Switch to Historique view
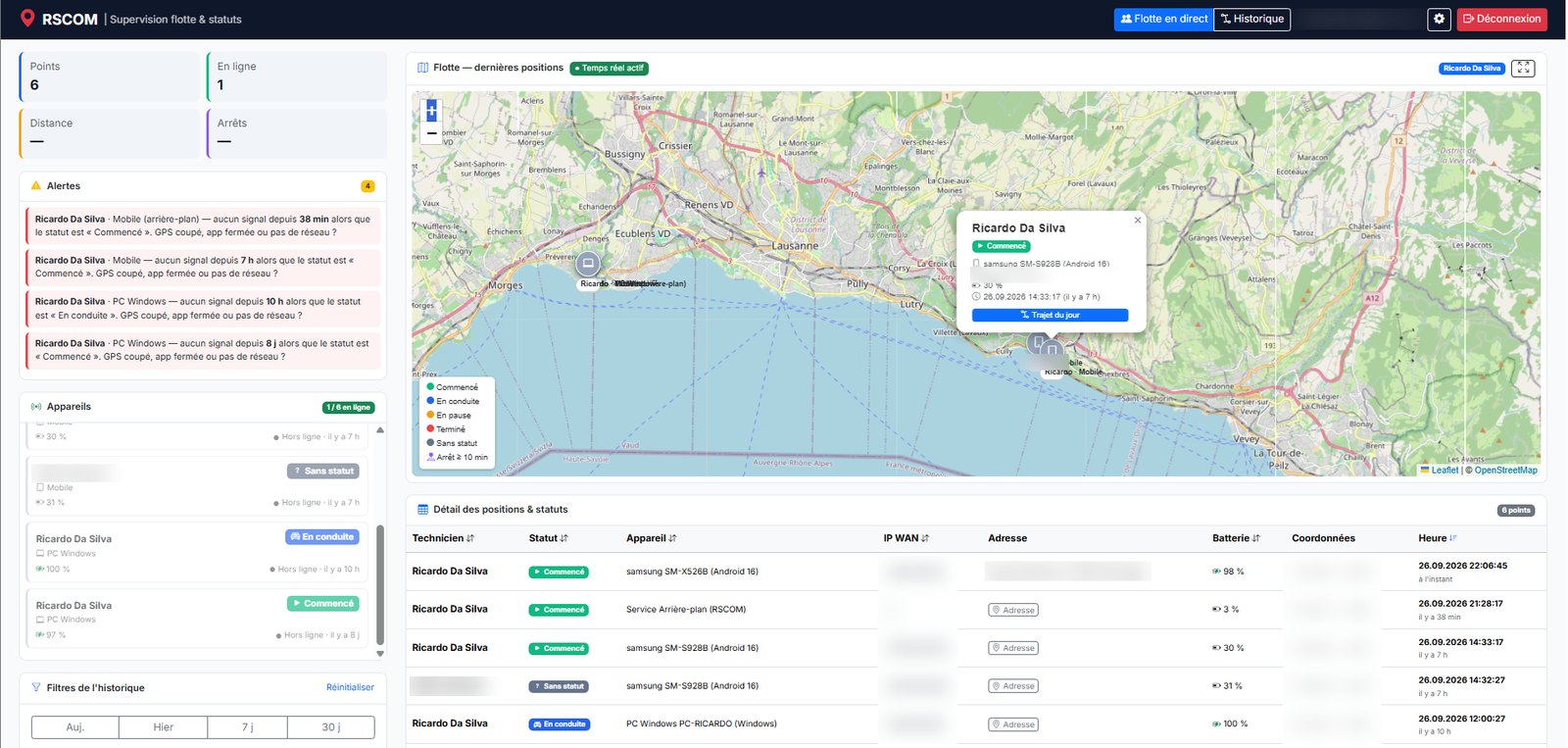1568x748 pixels. 1252,19
